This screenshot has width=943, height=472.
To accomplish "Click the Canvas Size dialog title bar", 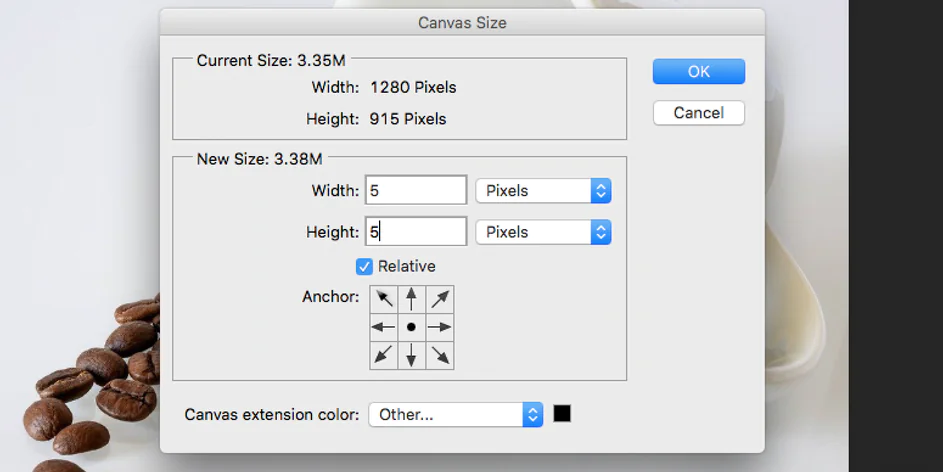I will click(462, 21).
